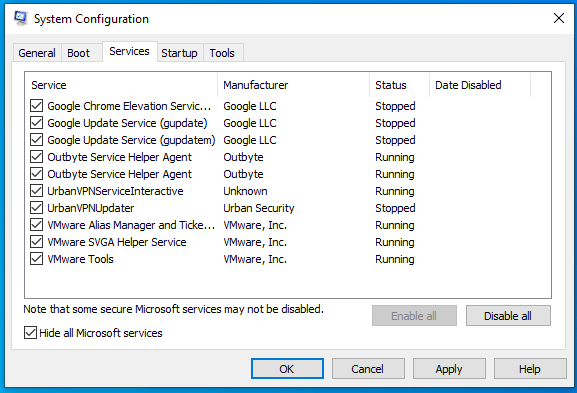
Task: Select the UrbanVPNUpdater service name
Action: click(x=91, y=208)
